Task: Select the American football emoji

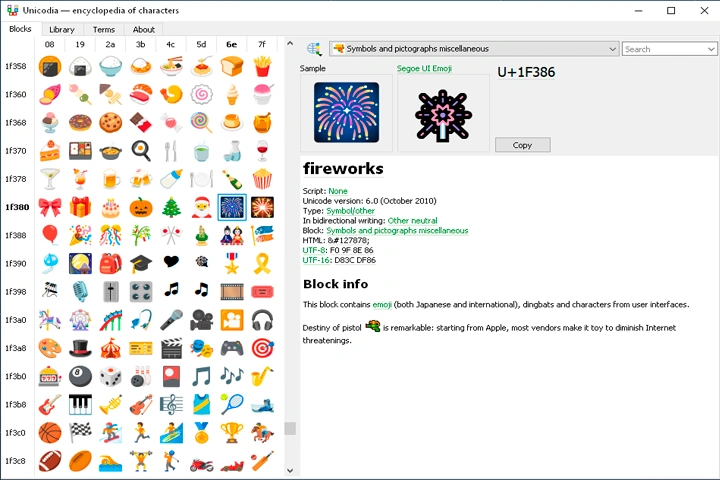Action: [50, 461]
